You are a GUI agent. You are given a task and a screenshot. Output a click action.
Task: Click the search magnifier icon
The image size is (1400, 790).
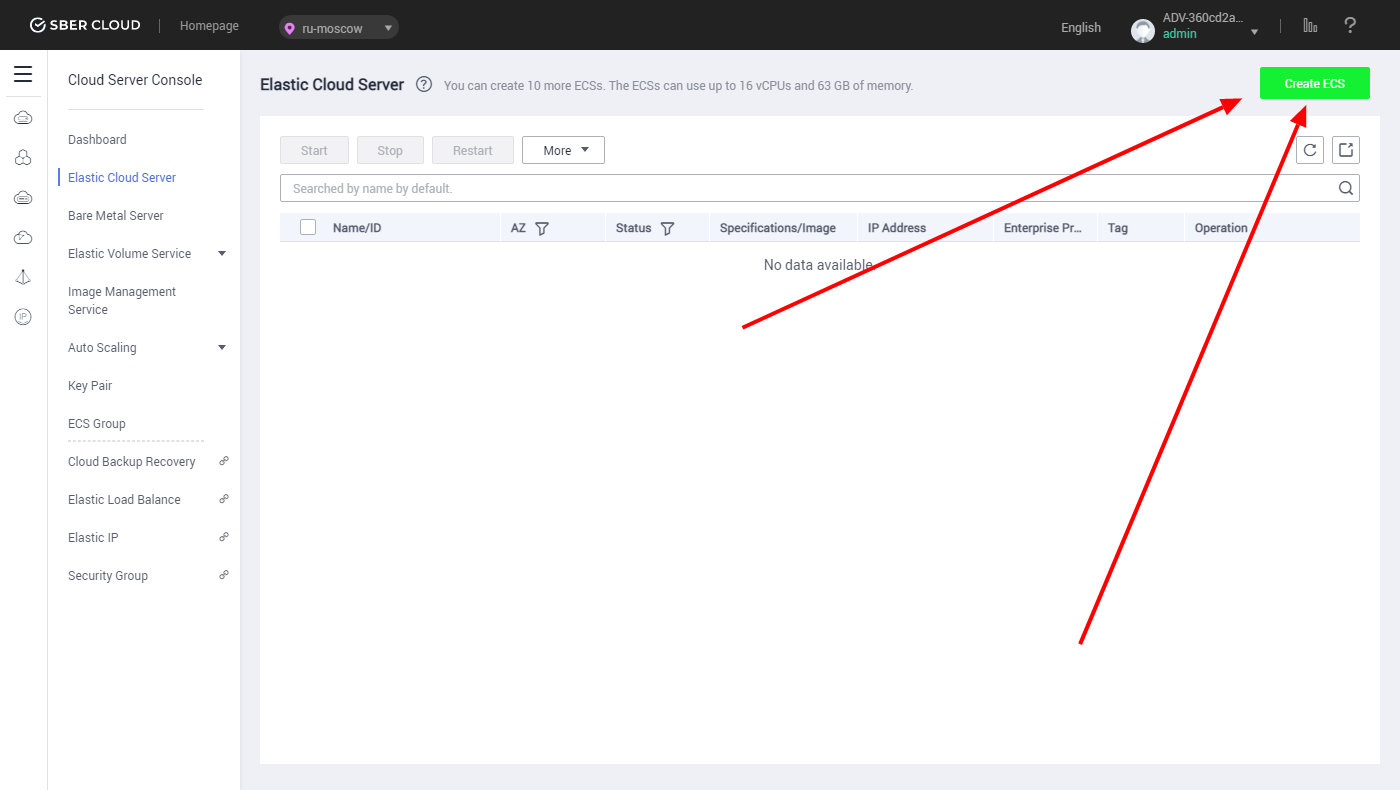pyautogui.click(x=1346, y=188)
